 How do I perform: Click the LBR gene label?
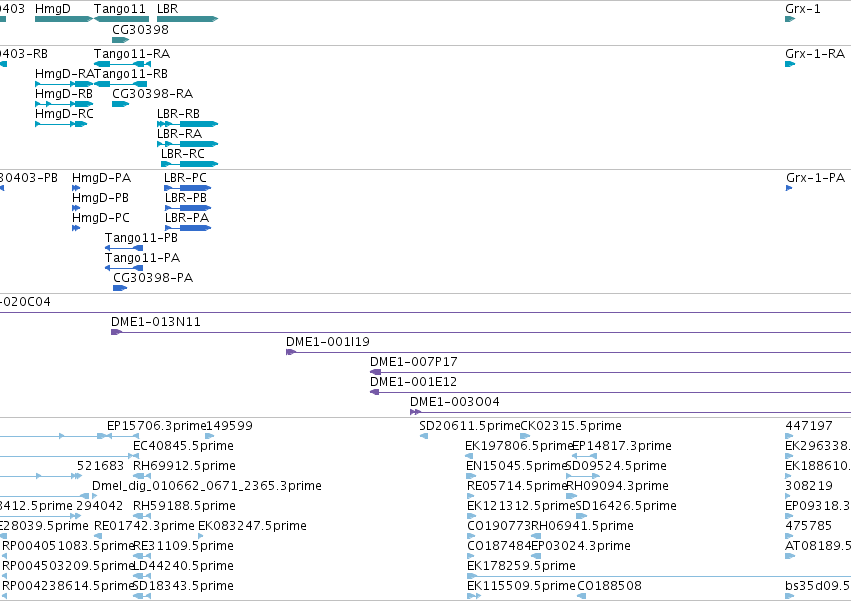click(x=167, y=9)
